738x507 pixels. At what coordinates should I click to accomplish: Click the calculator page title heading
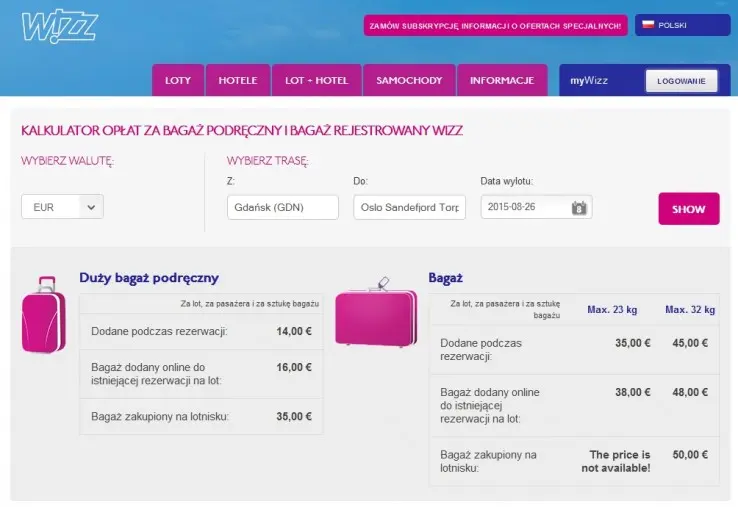tap(242, 130)
